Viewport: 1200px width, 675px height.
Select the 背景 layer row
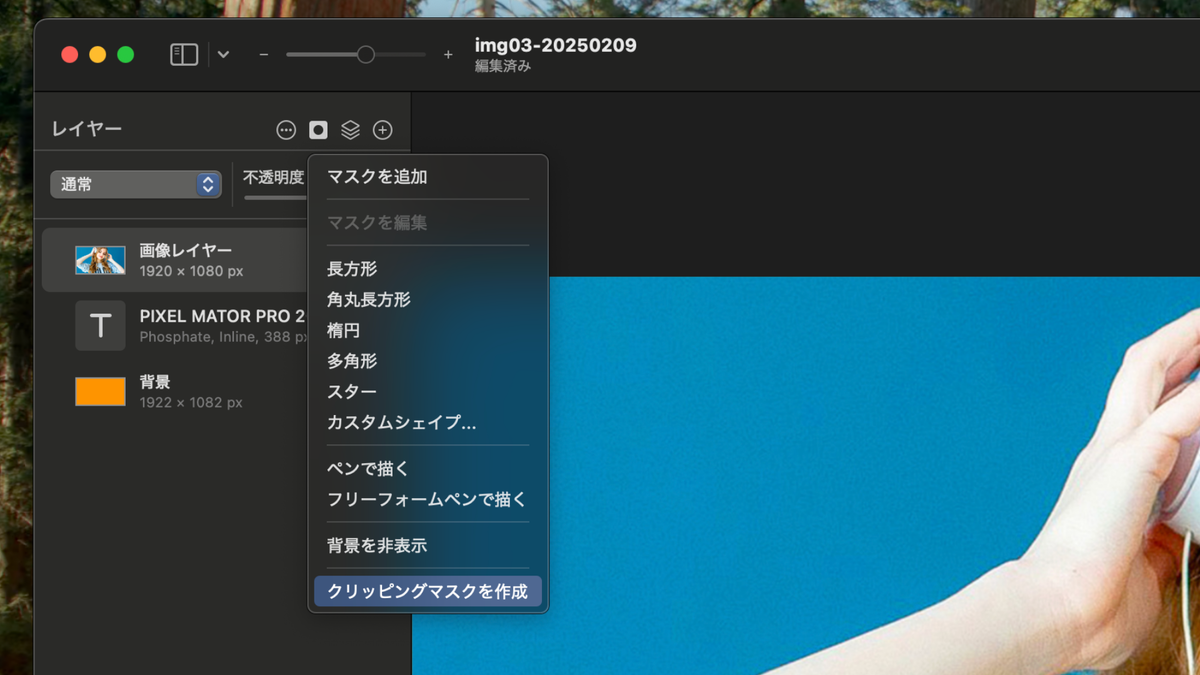click(175, 392)
